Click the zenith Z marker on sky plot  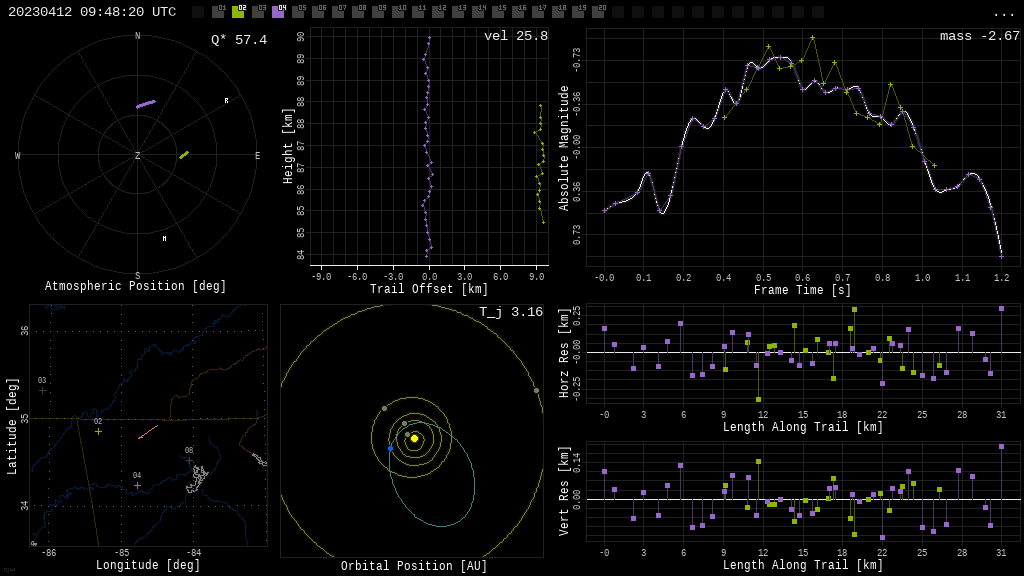[x=137, y=155]
